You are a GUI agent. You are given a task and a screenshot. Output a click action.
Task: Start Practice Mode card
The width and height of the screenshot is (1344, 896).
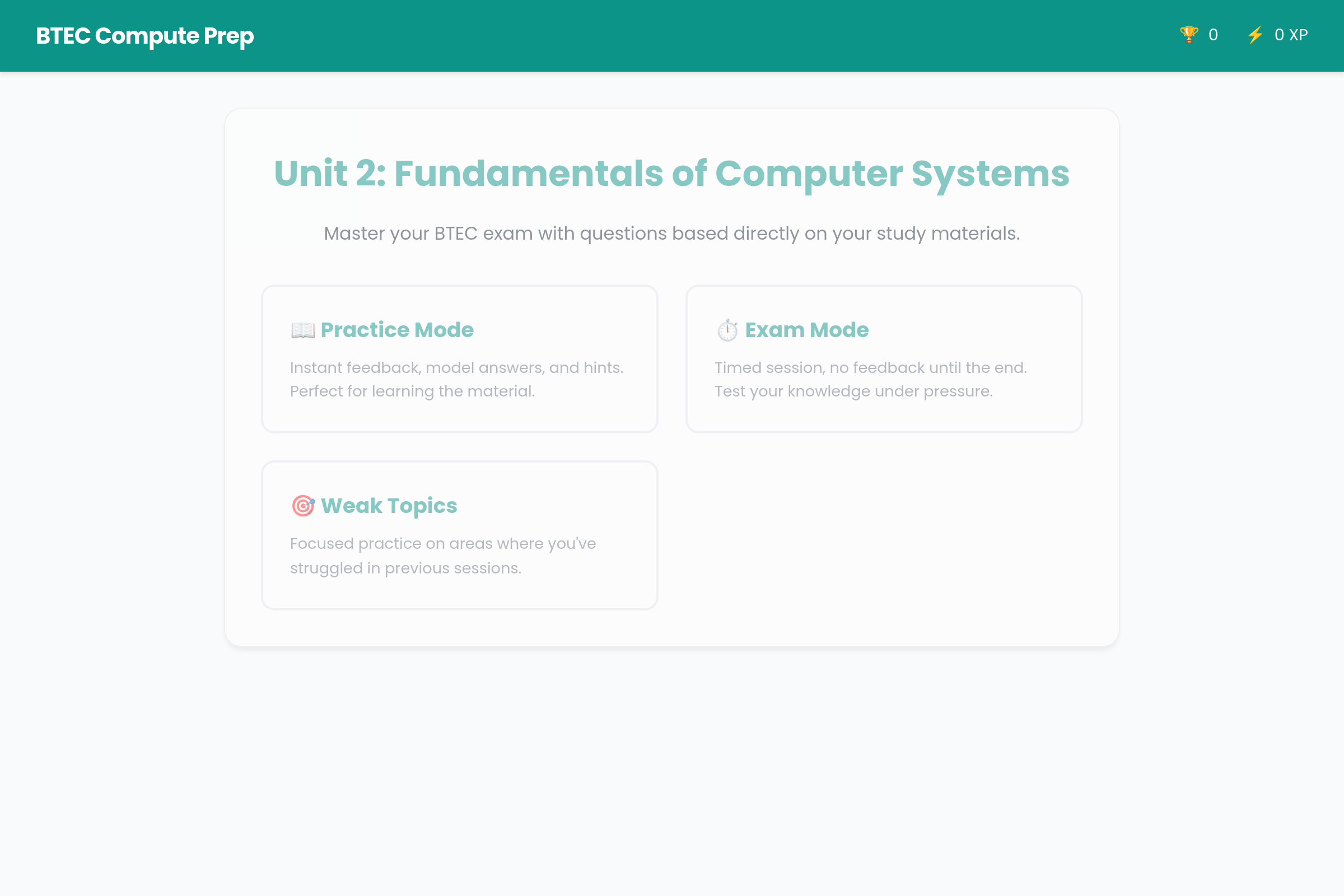pyautogui.click(x=459, y=359)
